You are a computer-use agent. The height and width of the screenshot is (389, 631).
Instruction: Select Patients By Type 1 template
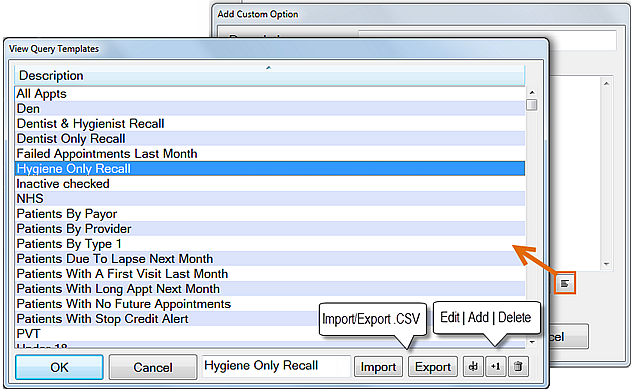[270, 244]
